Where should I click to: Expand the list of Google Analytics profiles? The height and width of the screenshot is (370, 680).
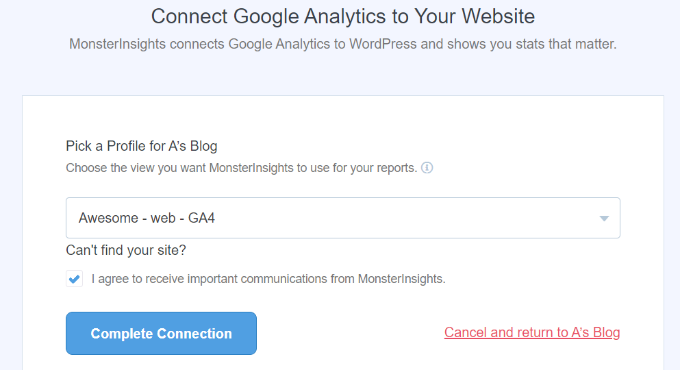tap(604, 219)
